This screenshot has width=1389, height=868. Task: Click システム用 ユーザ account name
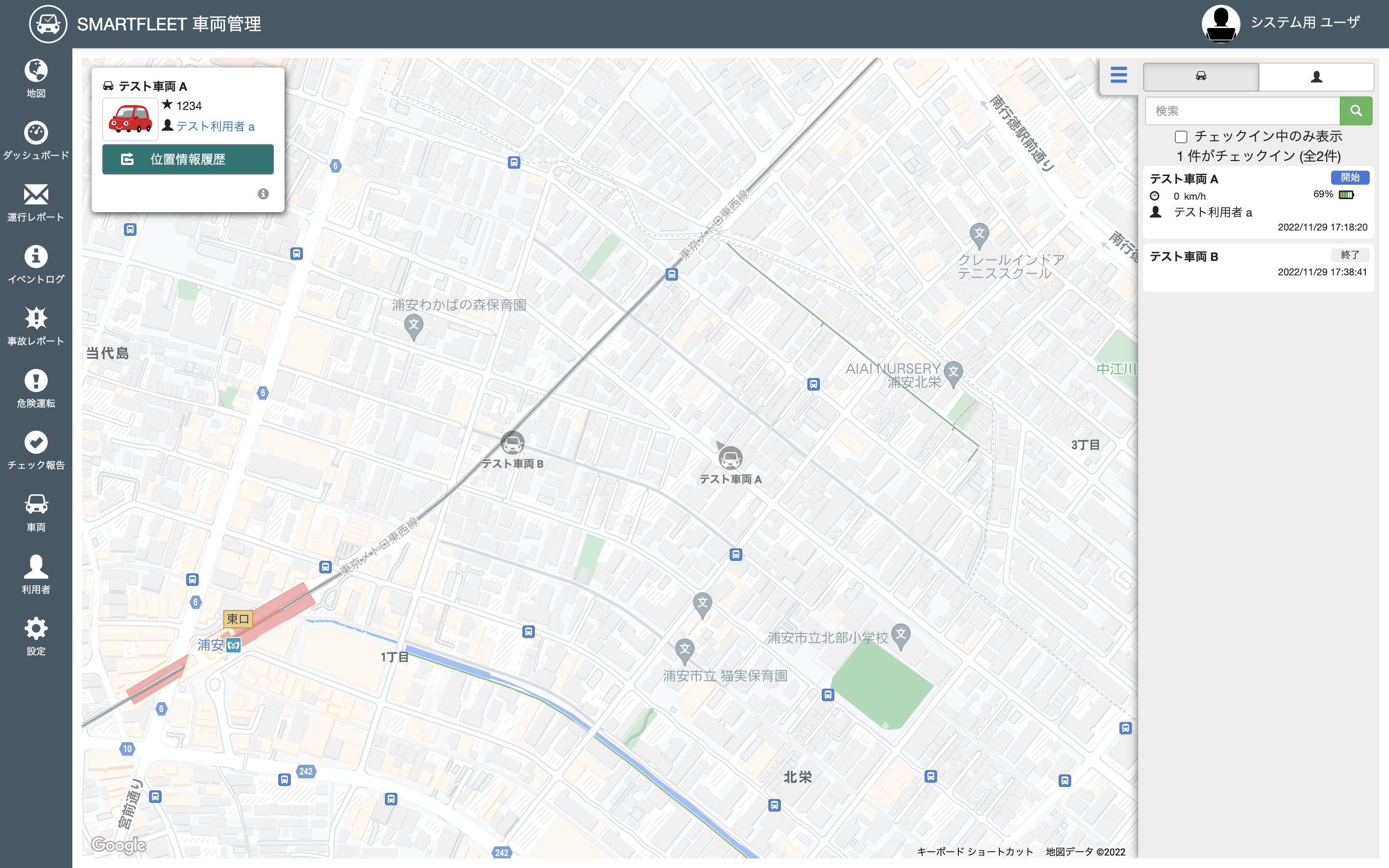[x=1305, y=23]
